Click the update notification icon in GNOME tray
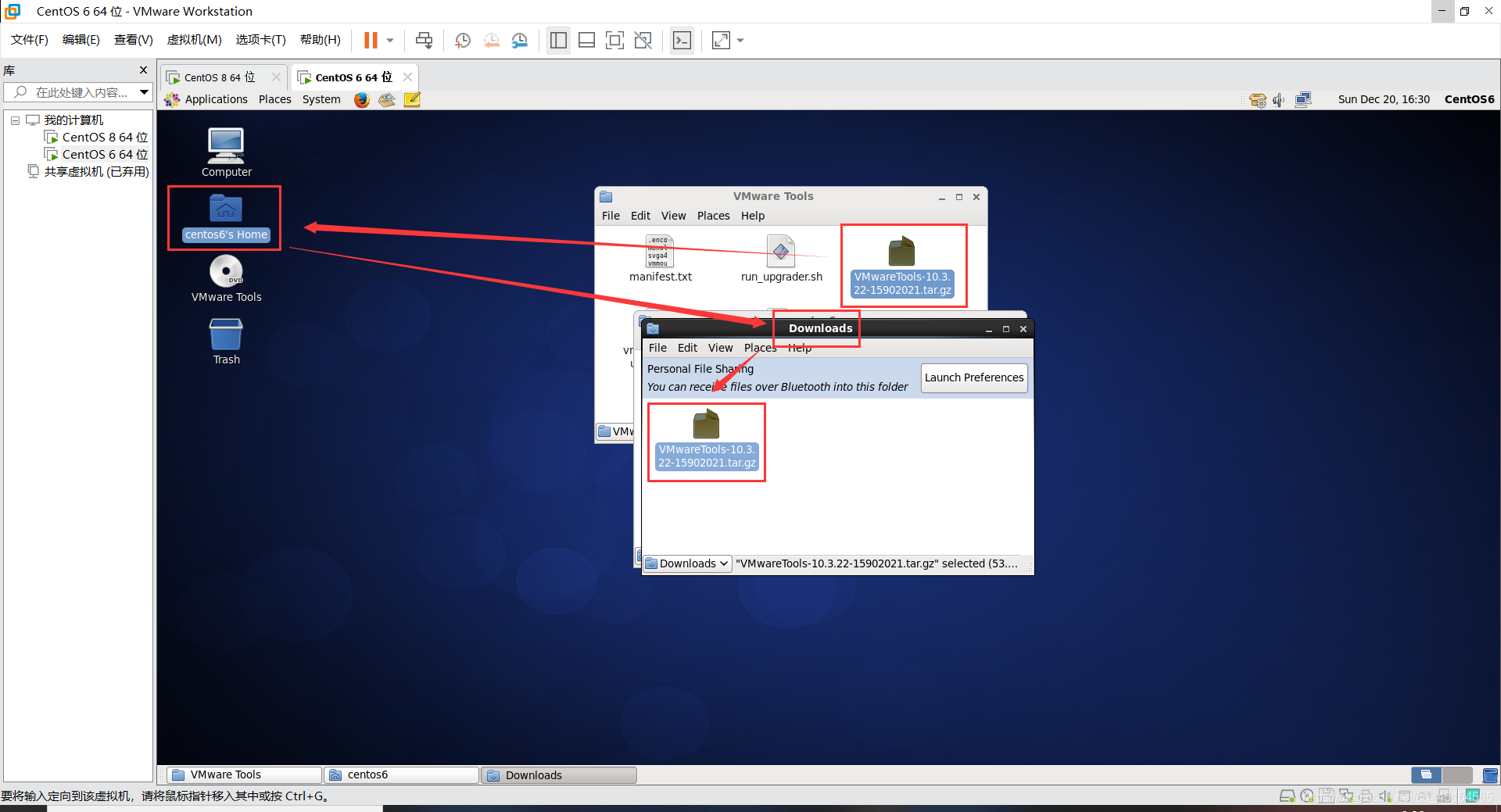Viewport: 1501px width, 812px height. (x=1257, y=100)
